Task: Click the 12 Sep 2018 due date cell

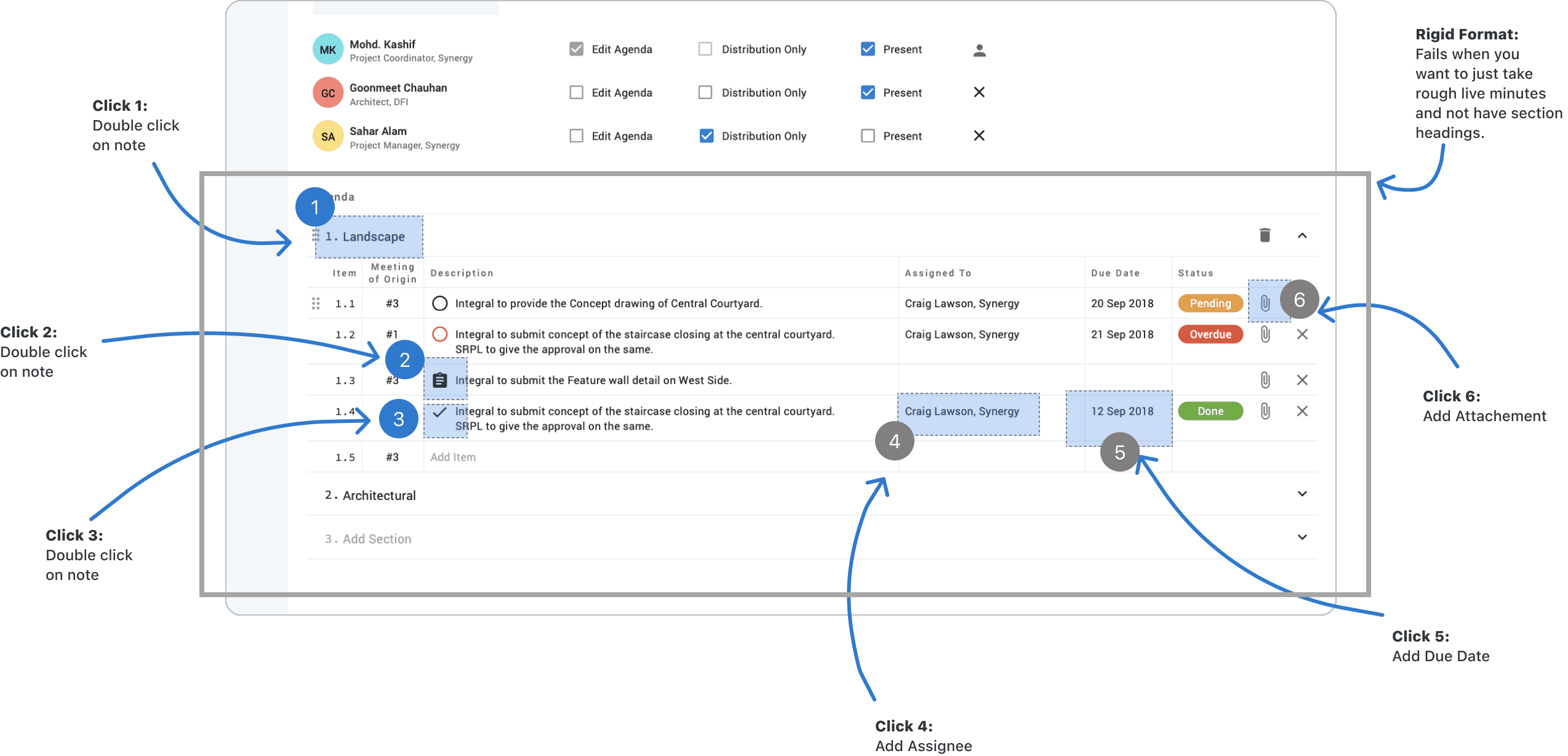Action: (1122, 411)
